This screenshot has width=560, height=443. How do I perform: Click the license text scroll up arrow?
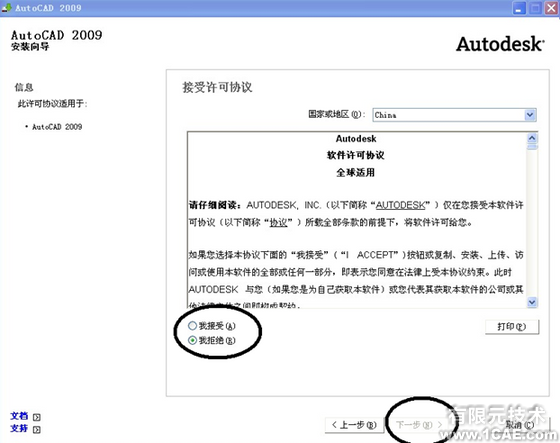point(532,138)
